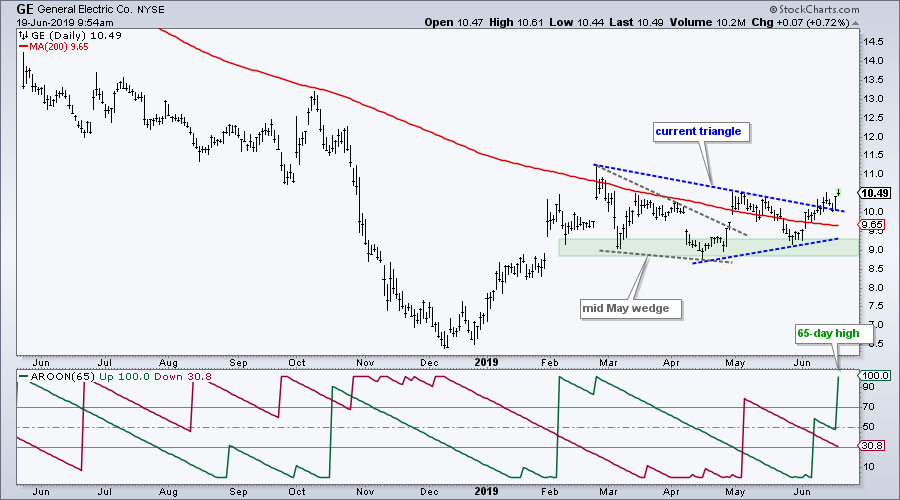Screen dimensions: 900x500
Task: Click the 11.0 price axis label
Action: point(872,174)
